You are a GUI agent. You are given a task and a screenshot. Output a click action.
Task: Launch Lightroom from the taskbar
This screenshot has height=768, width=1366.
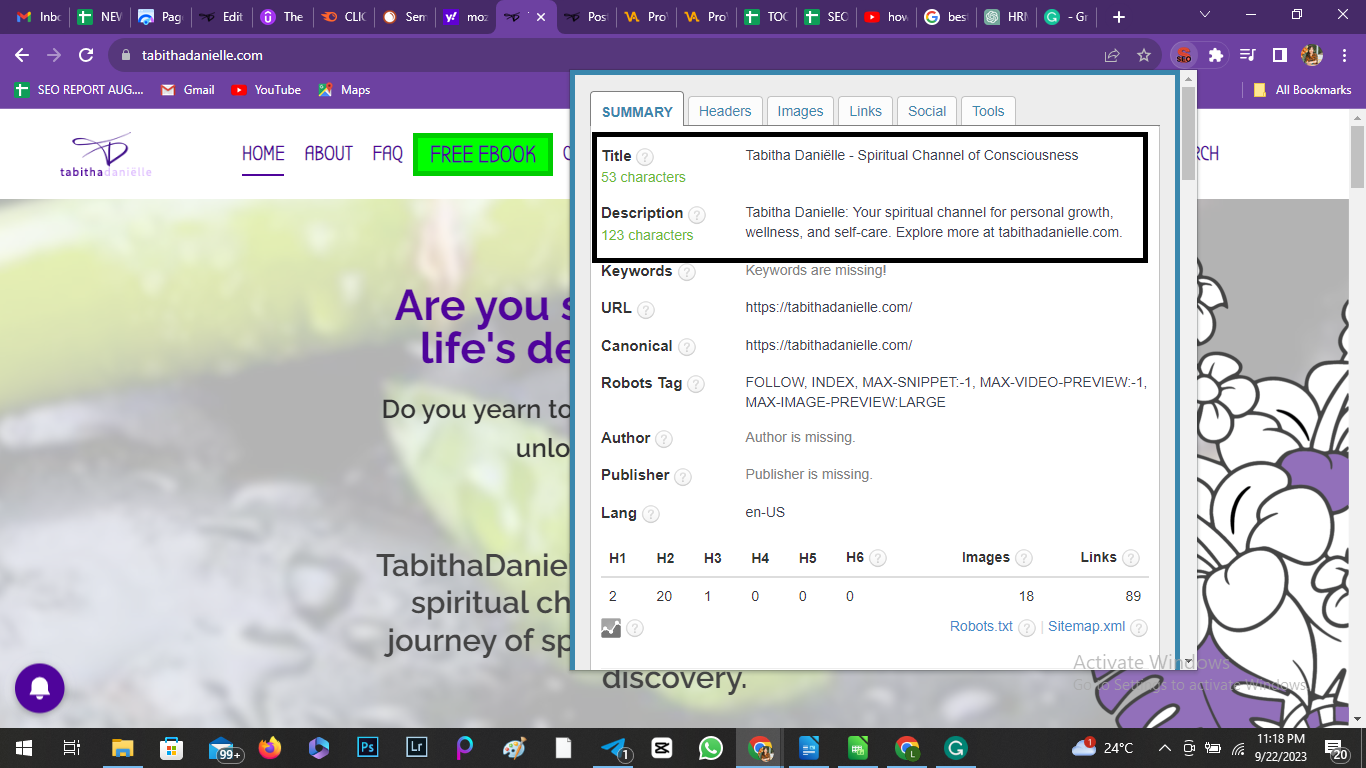pos(416,747)
